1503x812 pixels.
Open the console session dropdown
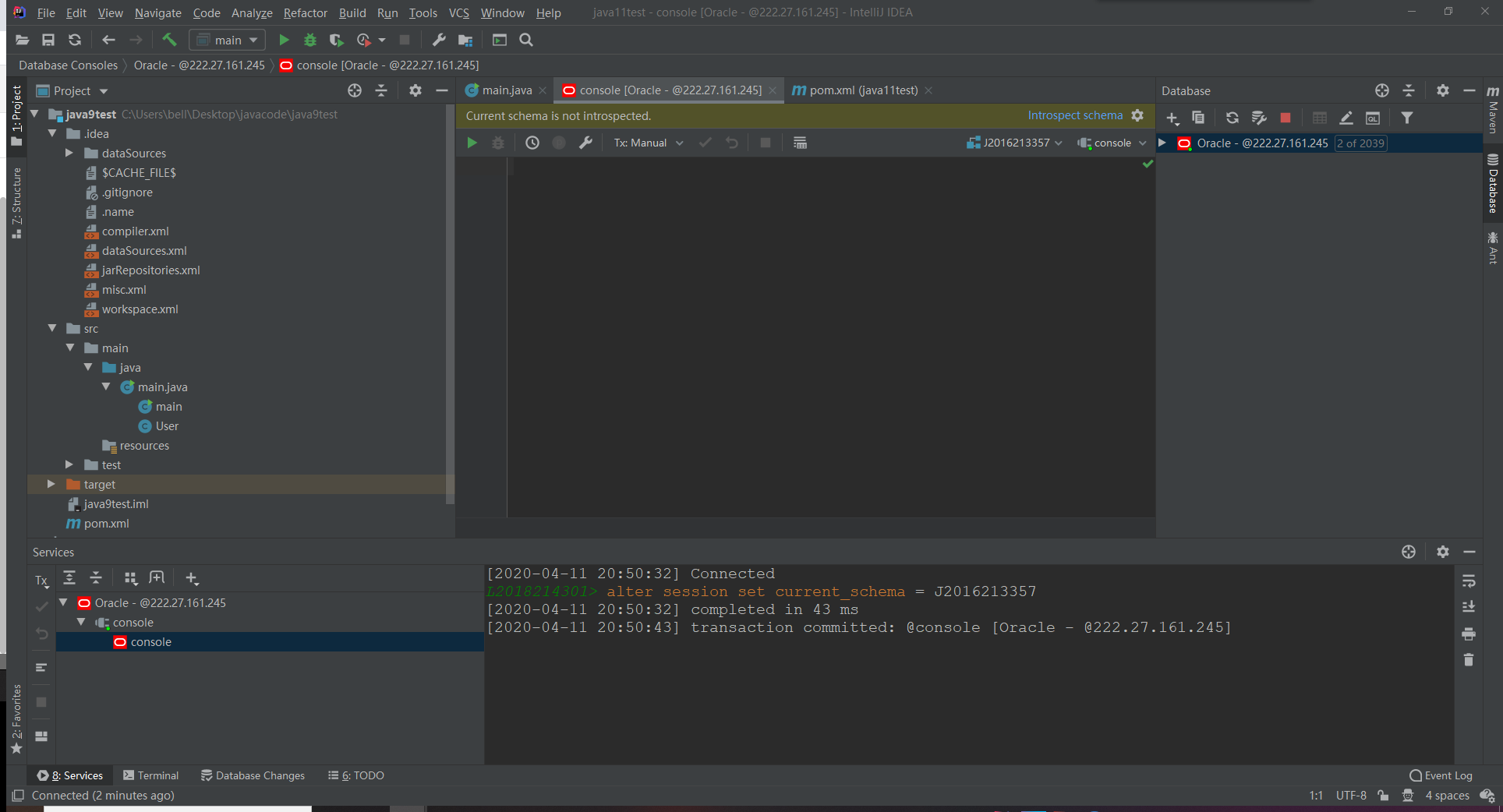point(1112,143)
